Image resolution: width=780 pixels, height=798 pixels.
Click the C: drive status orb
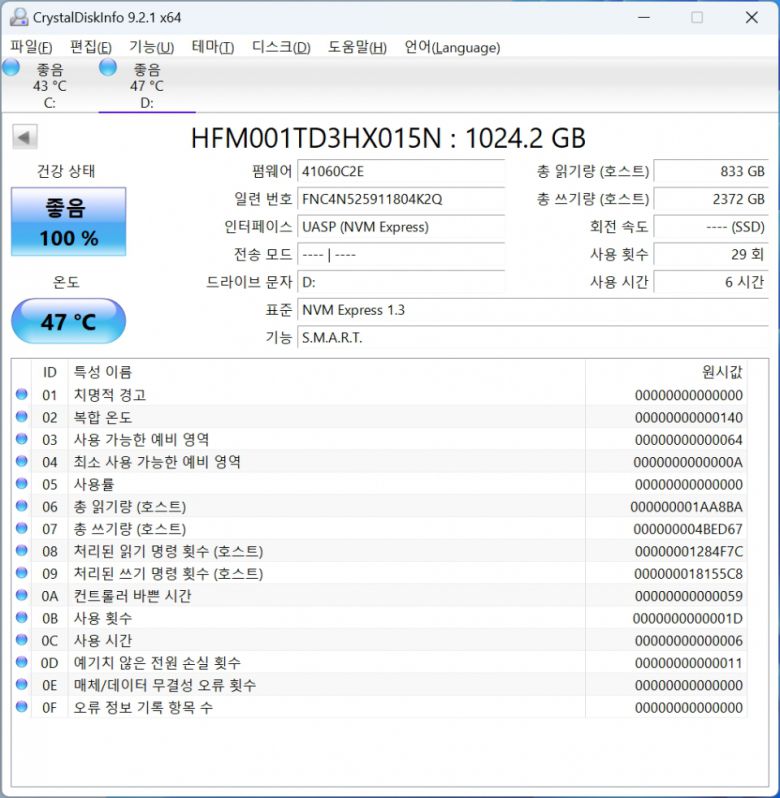tap(11, 67)
